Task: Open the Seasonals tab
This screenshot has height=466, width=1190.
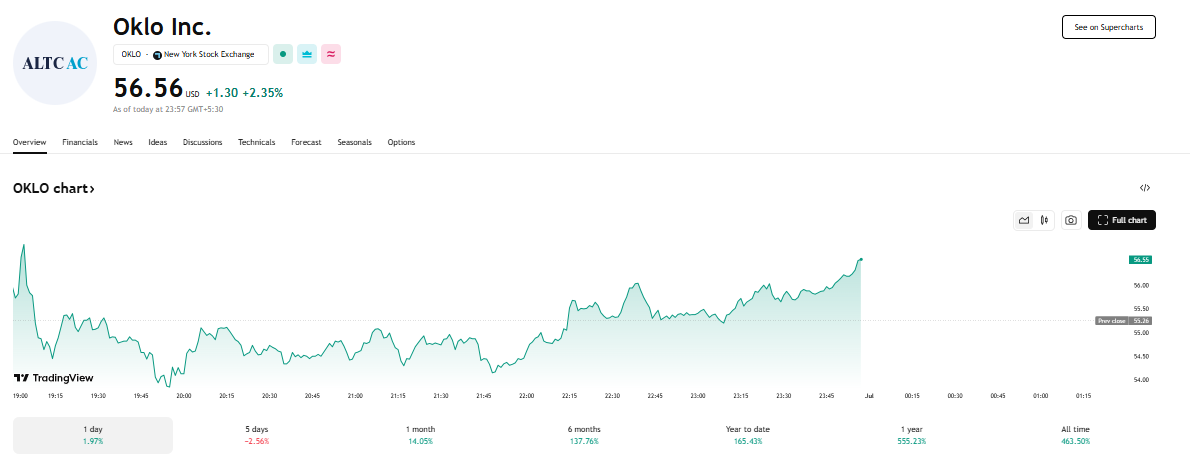Action: (354, 142)
